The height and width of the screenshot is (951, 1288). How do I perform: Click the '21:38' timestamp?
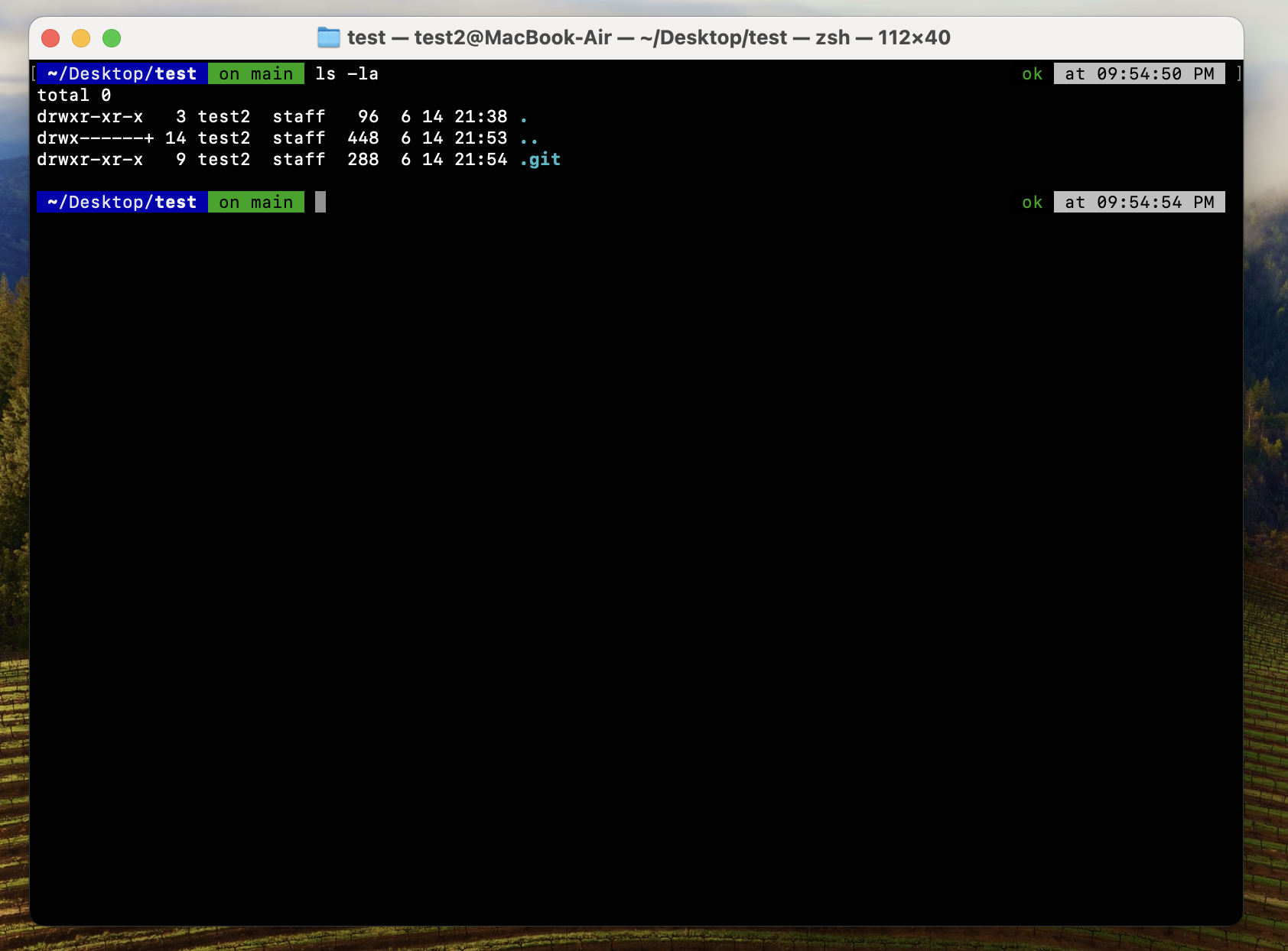coord(481,117)
